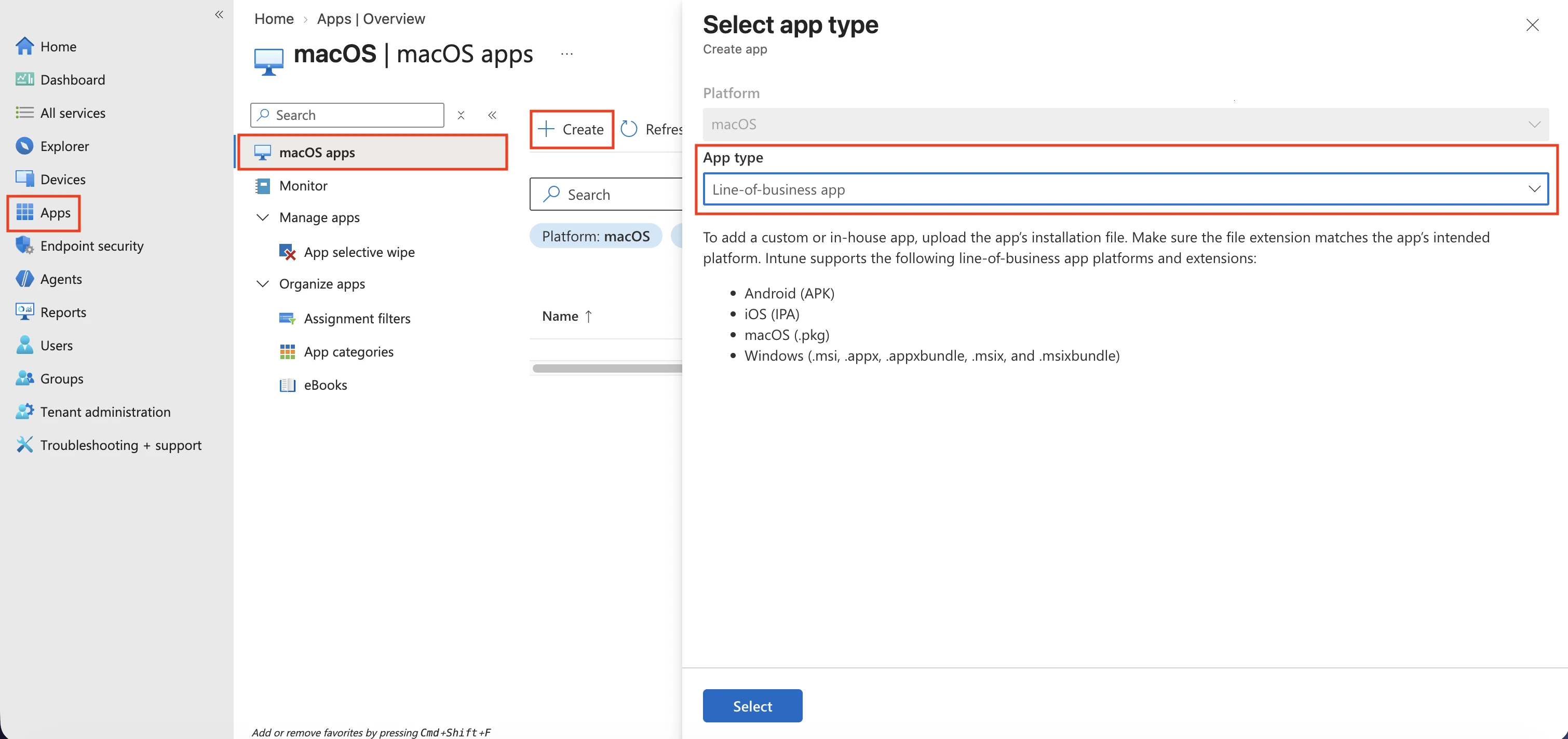Sort by the Name column header
This screenshot has width=1568, height=739.
pyautogui.click(x=566, y=316)
